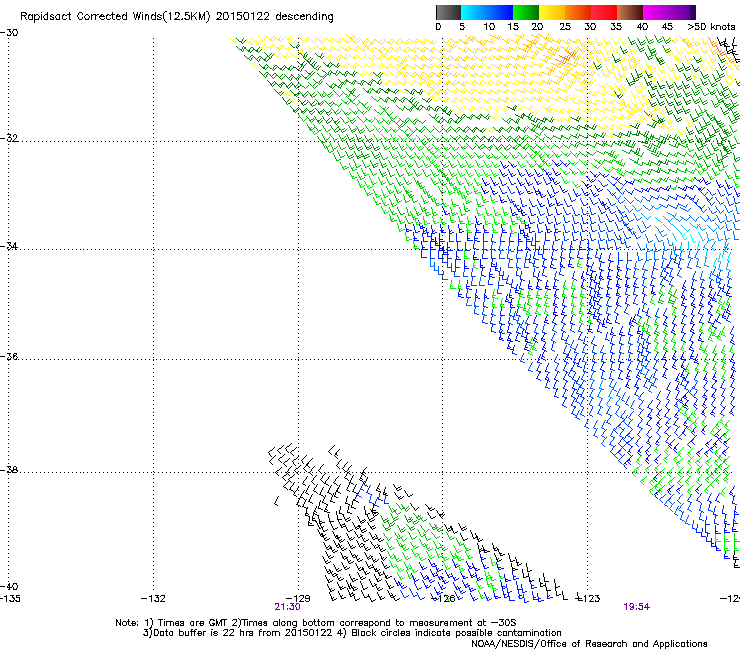The image size is (740, 650).
Task: Click the longitude label '-132'
Action: tap(153, 599)
